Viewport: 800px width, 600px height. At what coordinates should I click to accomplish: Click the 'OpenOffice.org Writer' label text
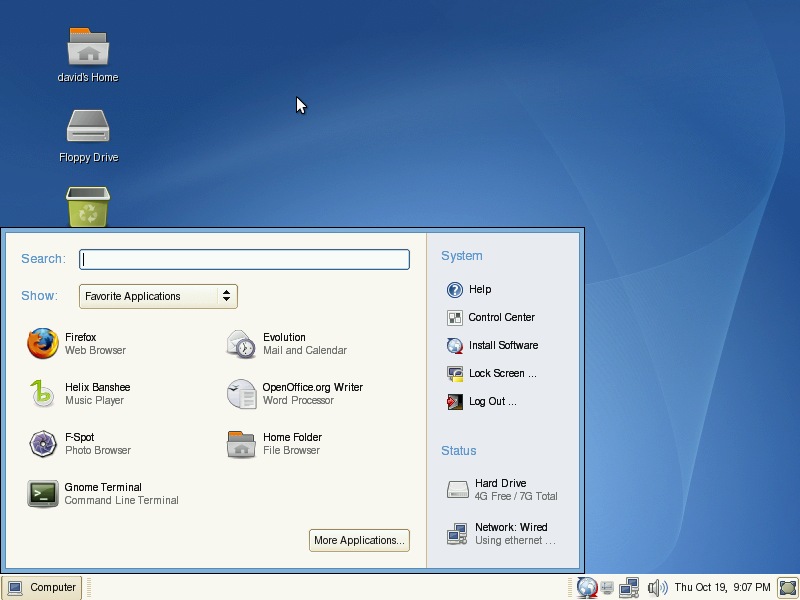tap(313, 387)
